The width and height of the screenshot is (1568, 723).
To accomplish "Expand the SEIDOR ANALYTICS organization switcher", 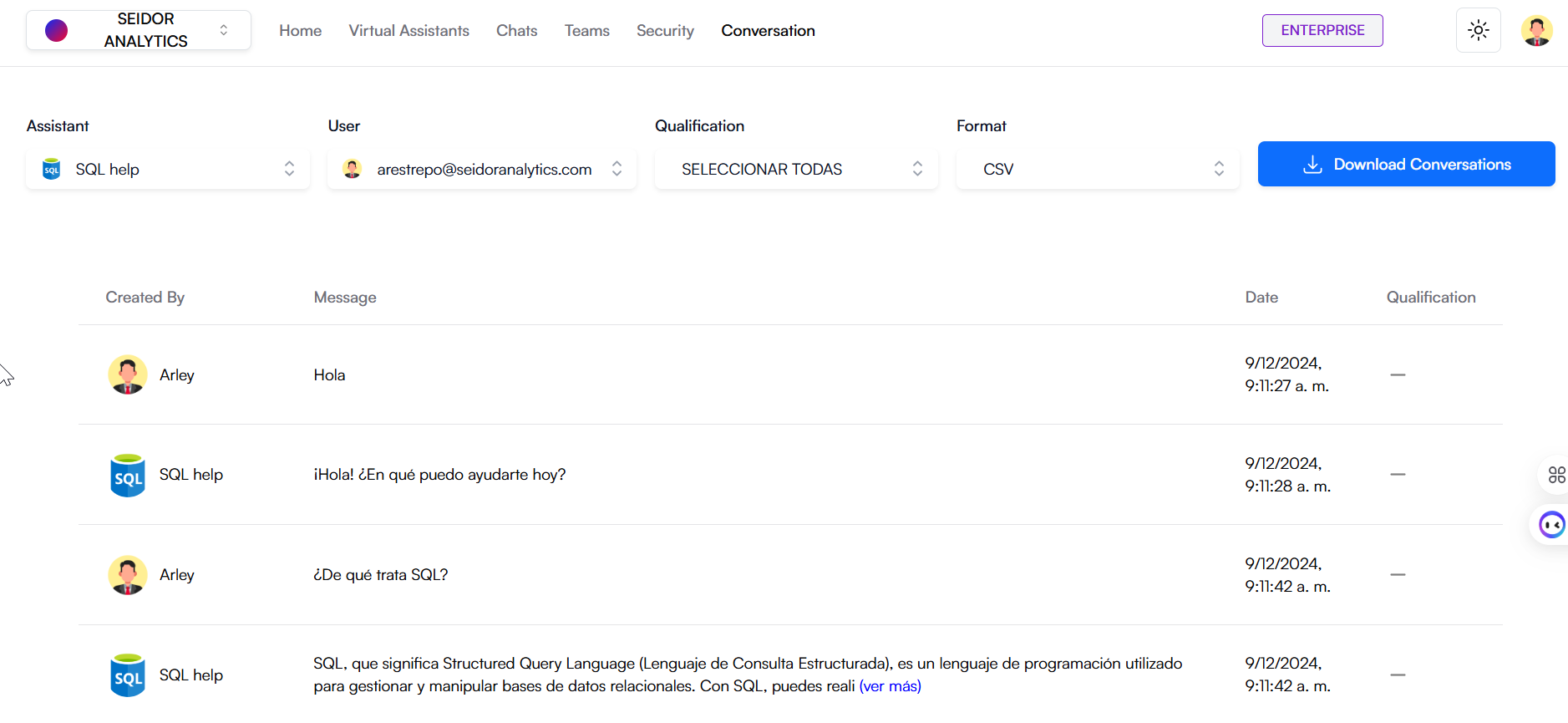I will coord(223,31).
